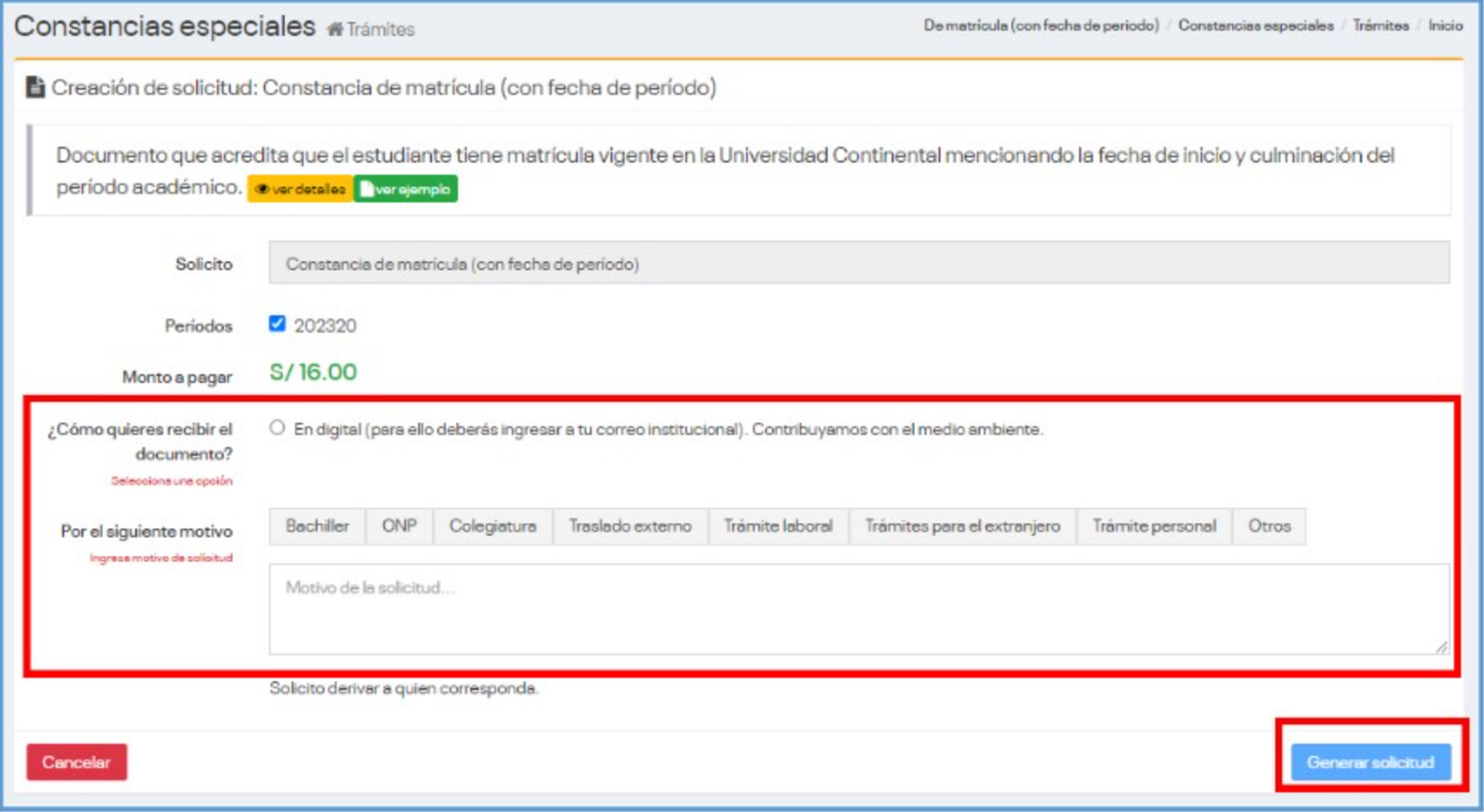Select Traslado externo motive
This screenshot has height=812, width=1484.
(630, 526)
